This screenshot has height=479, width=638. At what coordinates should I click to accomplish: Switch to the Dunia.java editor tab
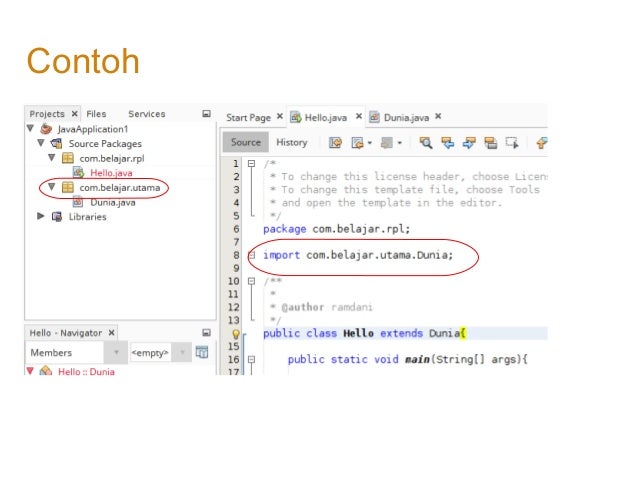(x=406, y=118)
